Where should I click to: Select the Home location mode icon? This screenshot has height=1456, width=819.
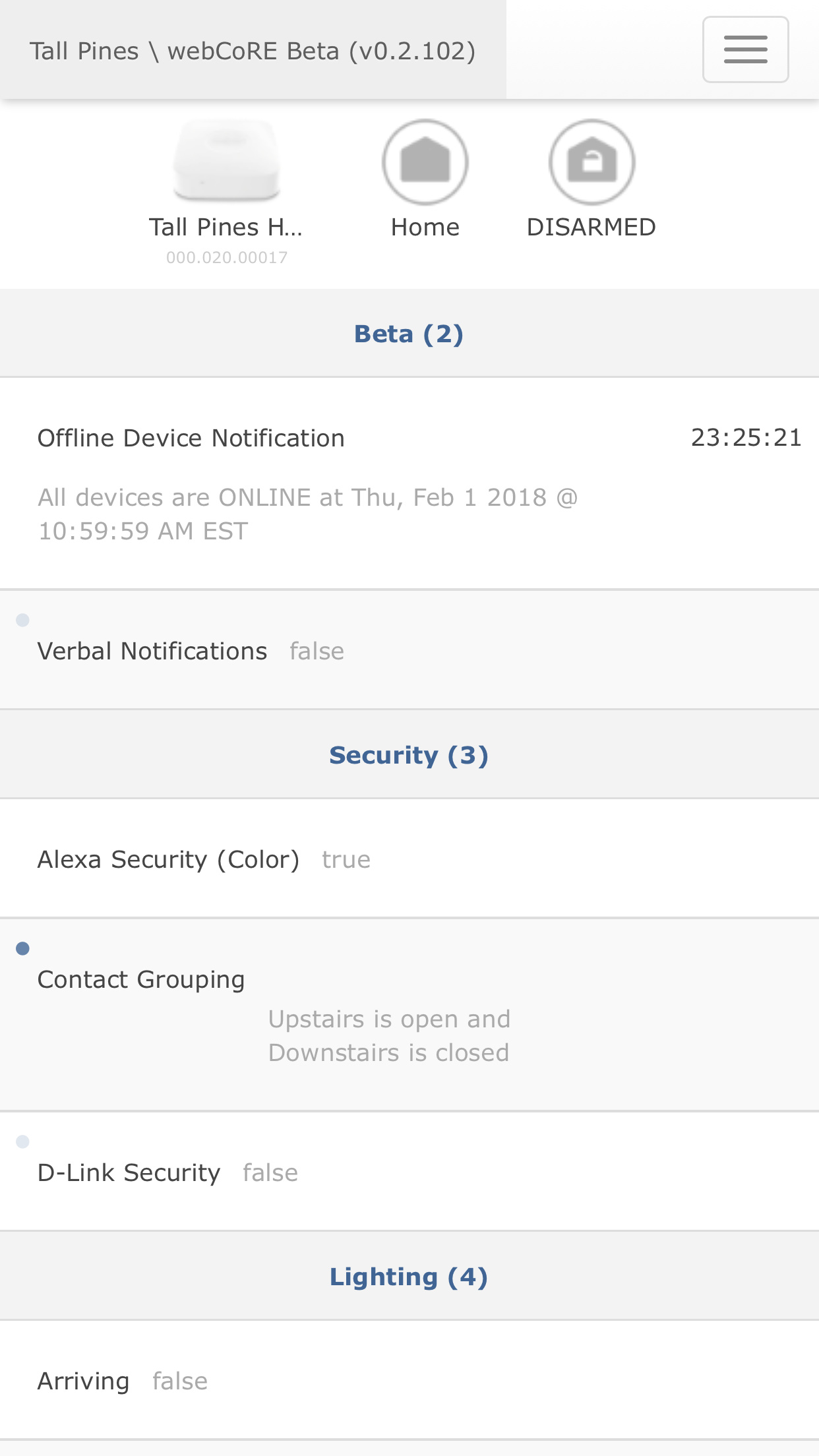[425, 162]
